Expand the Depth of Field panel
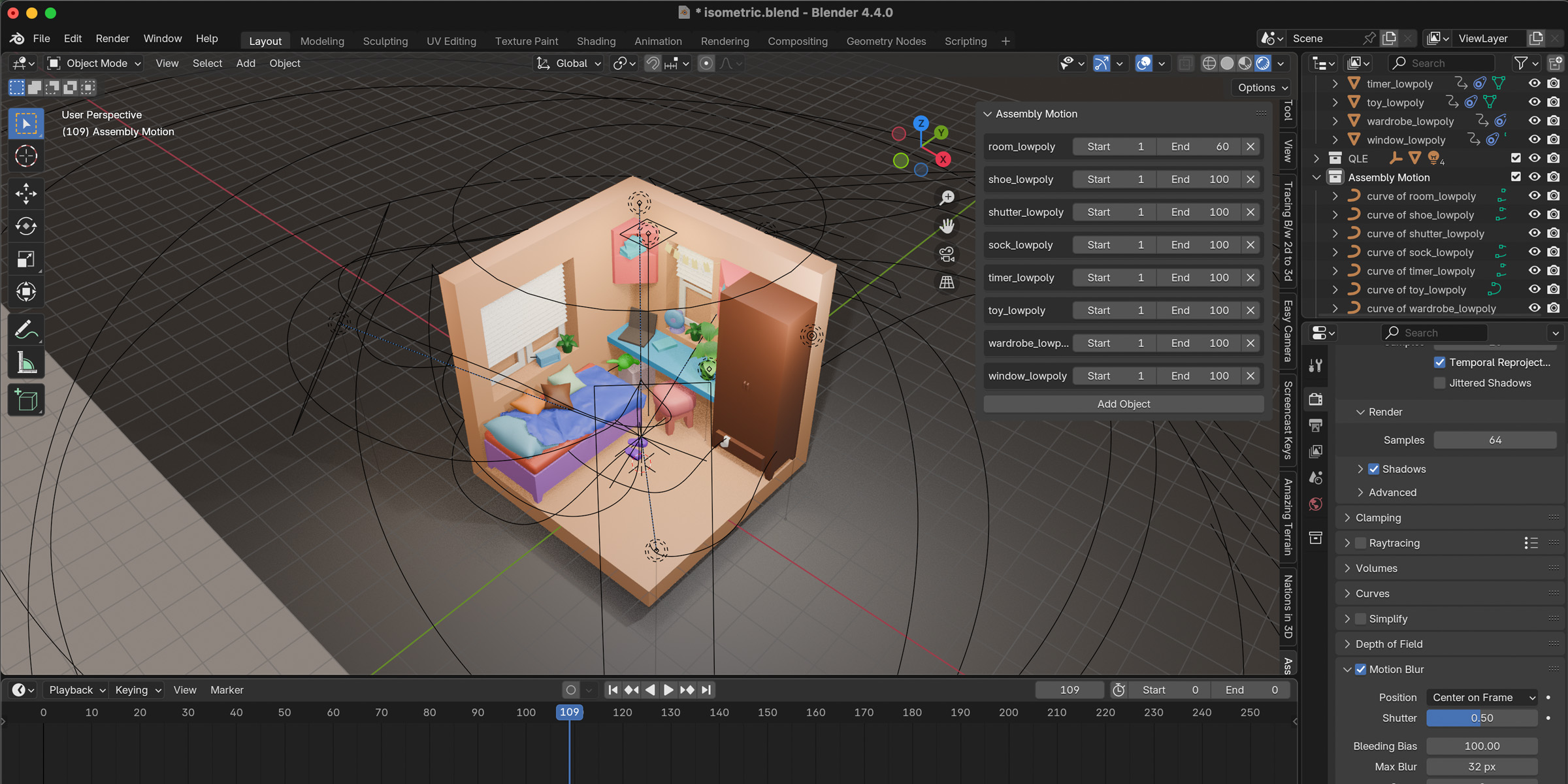1568x784 pixels. 1388,644
